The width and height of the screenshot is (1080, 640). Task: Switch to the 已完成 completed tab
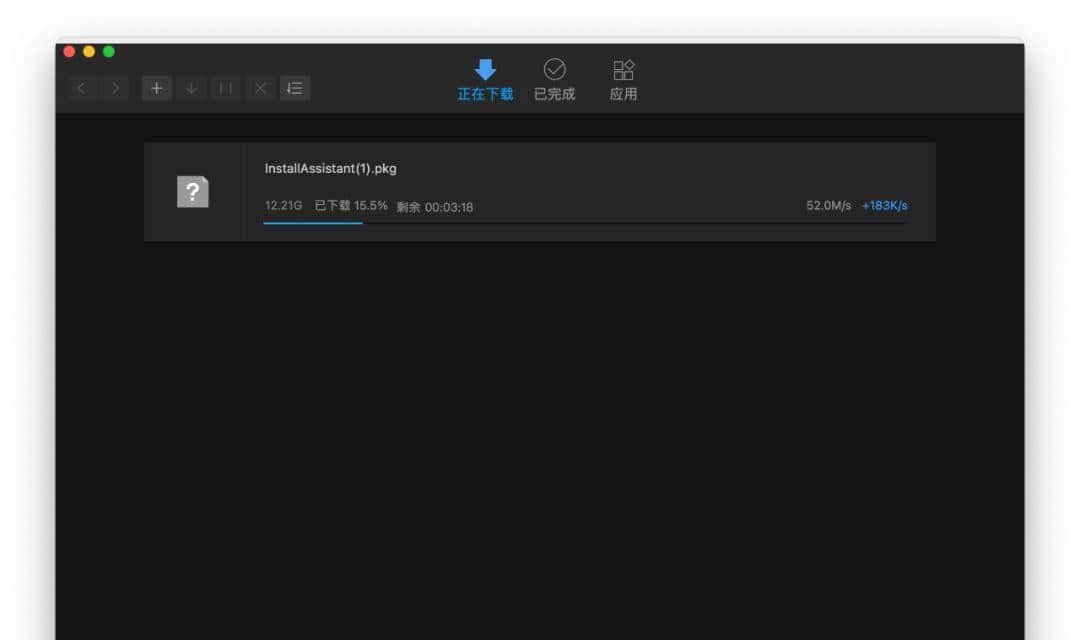(554, 92)
